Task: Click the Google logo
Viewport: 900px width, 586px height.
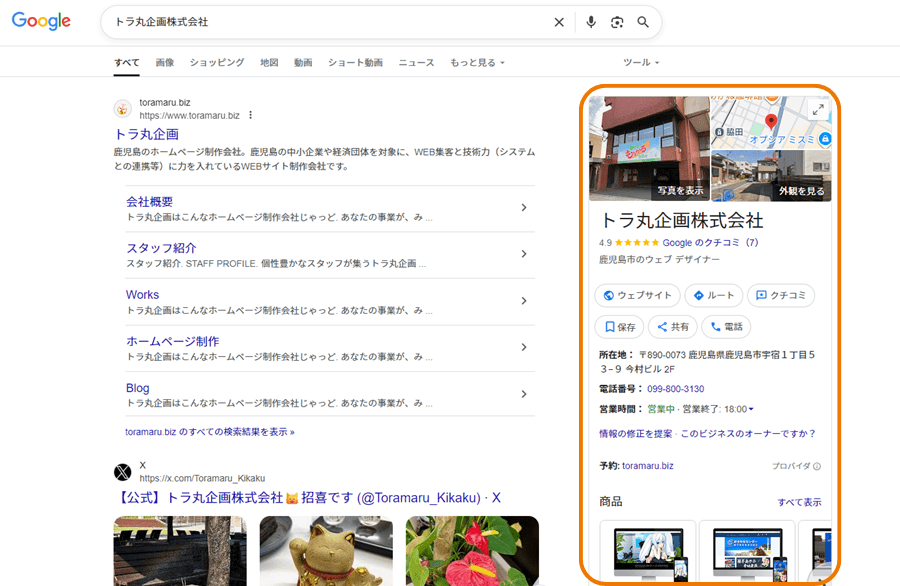Action: coord(41,21)
